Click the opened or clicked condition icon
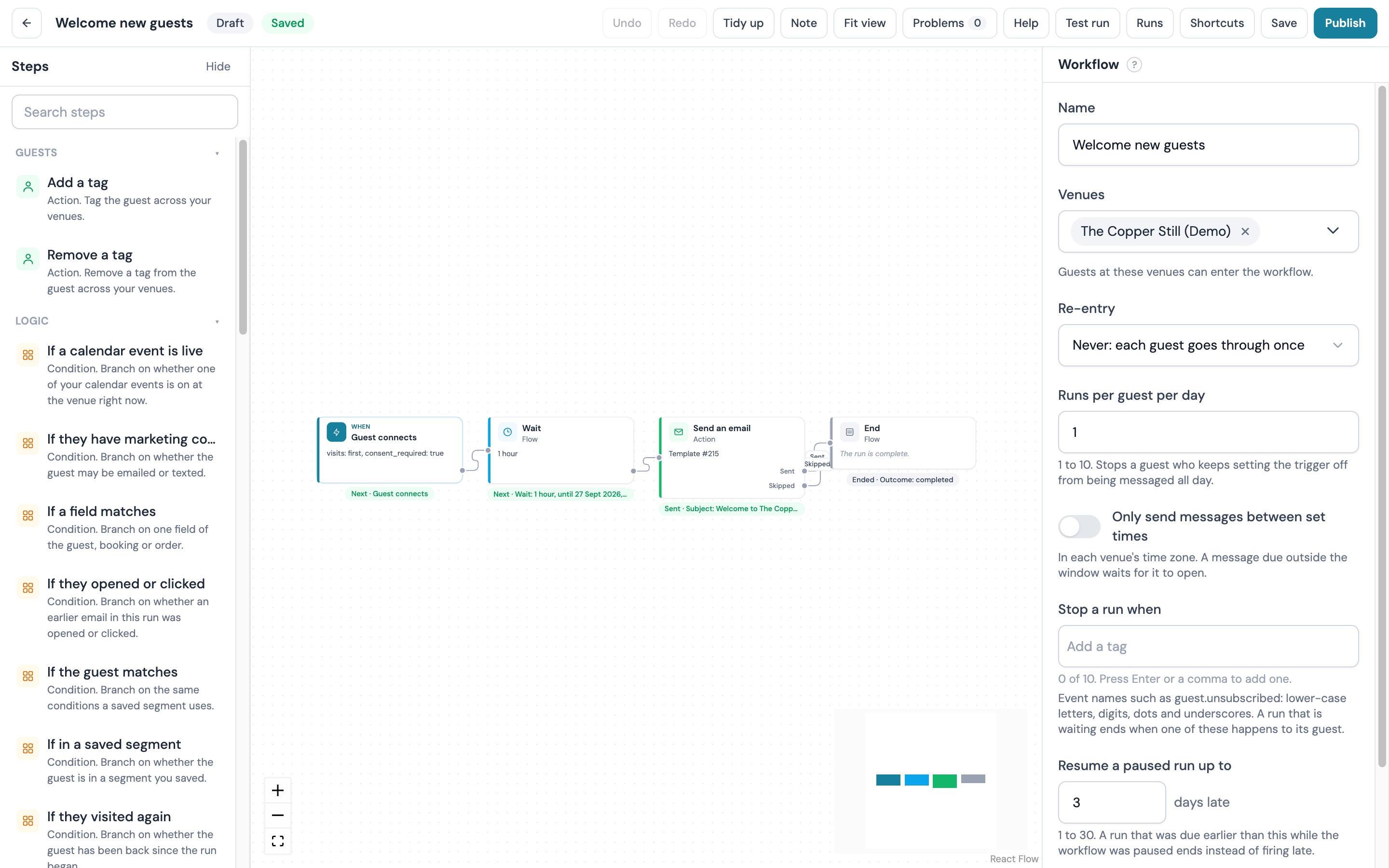This screenshot has width=1389, height=868. [27, 588]
